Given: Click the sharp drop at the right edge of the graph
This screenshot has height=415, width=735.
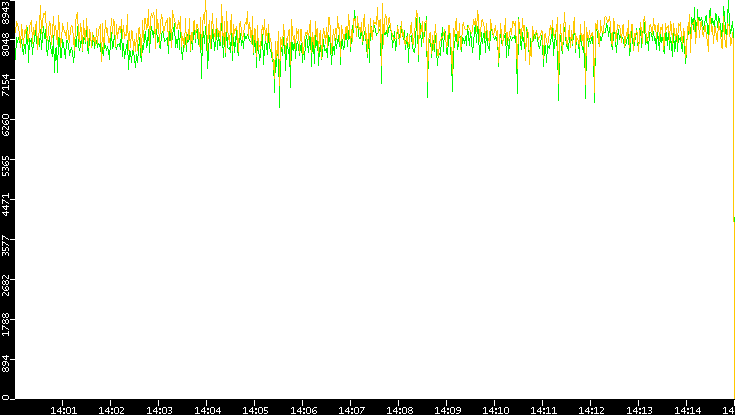Looking at the screenshot, I should [x=734, y=216].
